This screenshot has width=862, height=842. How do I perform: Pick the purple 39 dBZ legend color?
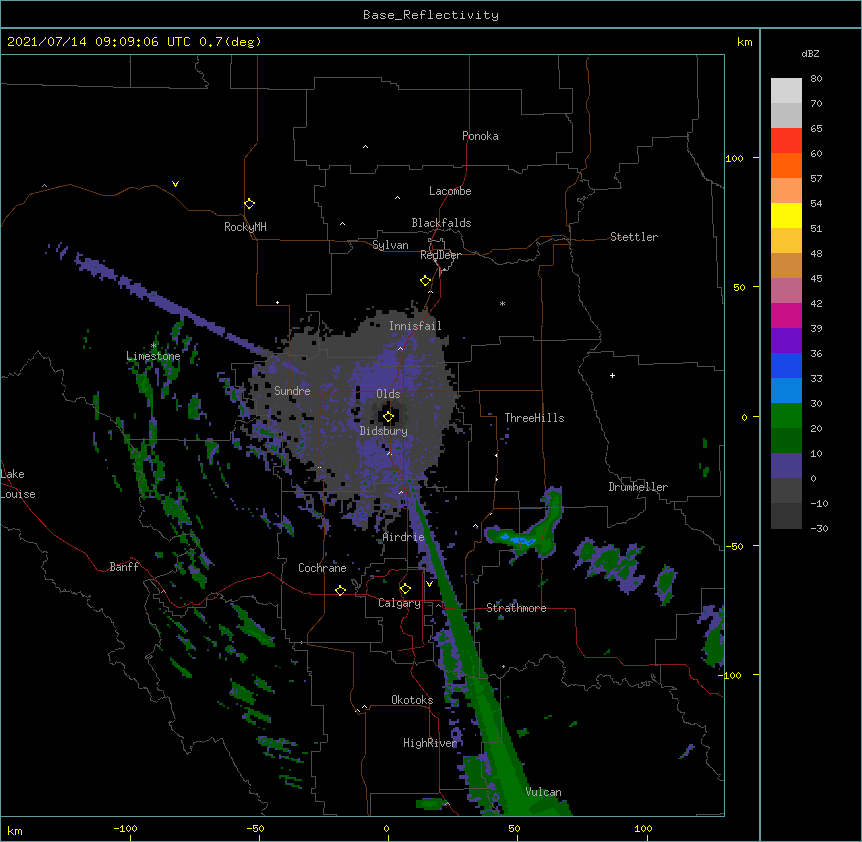[x=786, y=340]
